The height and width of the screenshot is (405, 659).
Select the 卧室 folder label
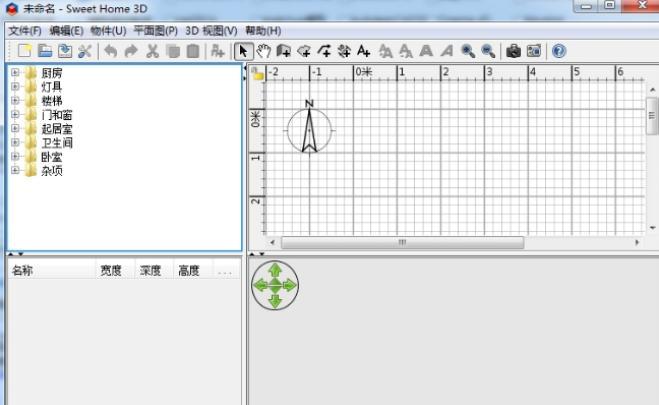click(52, 157)
